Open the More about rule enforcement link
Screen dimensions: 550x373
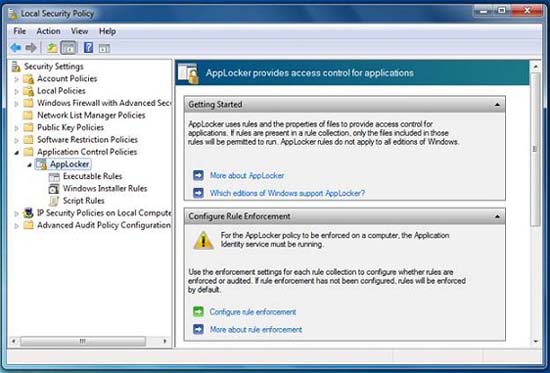(256, 329)
